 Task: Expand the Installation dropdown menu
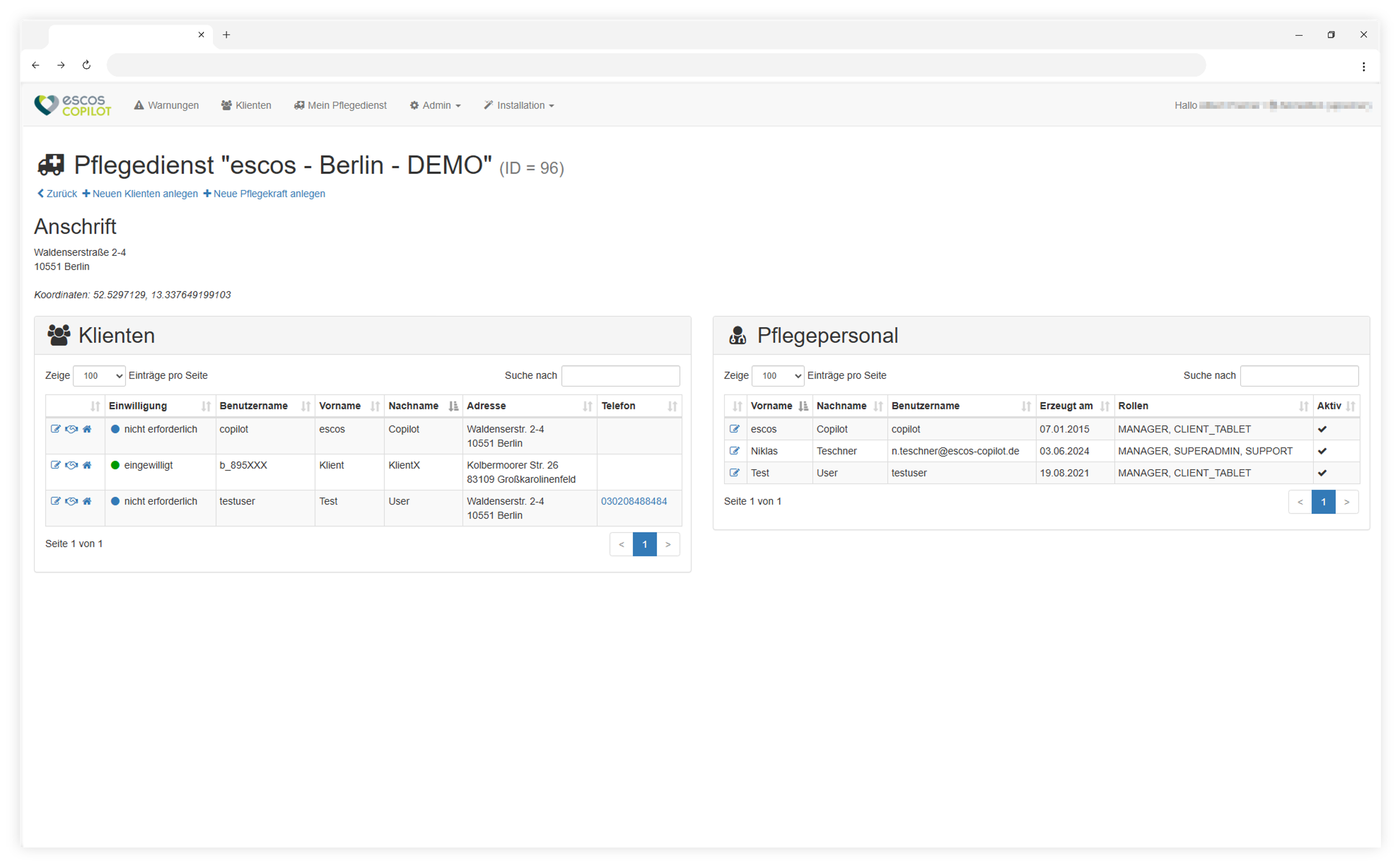click(x=519, y=106)
